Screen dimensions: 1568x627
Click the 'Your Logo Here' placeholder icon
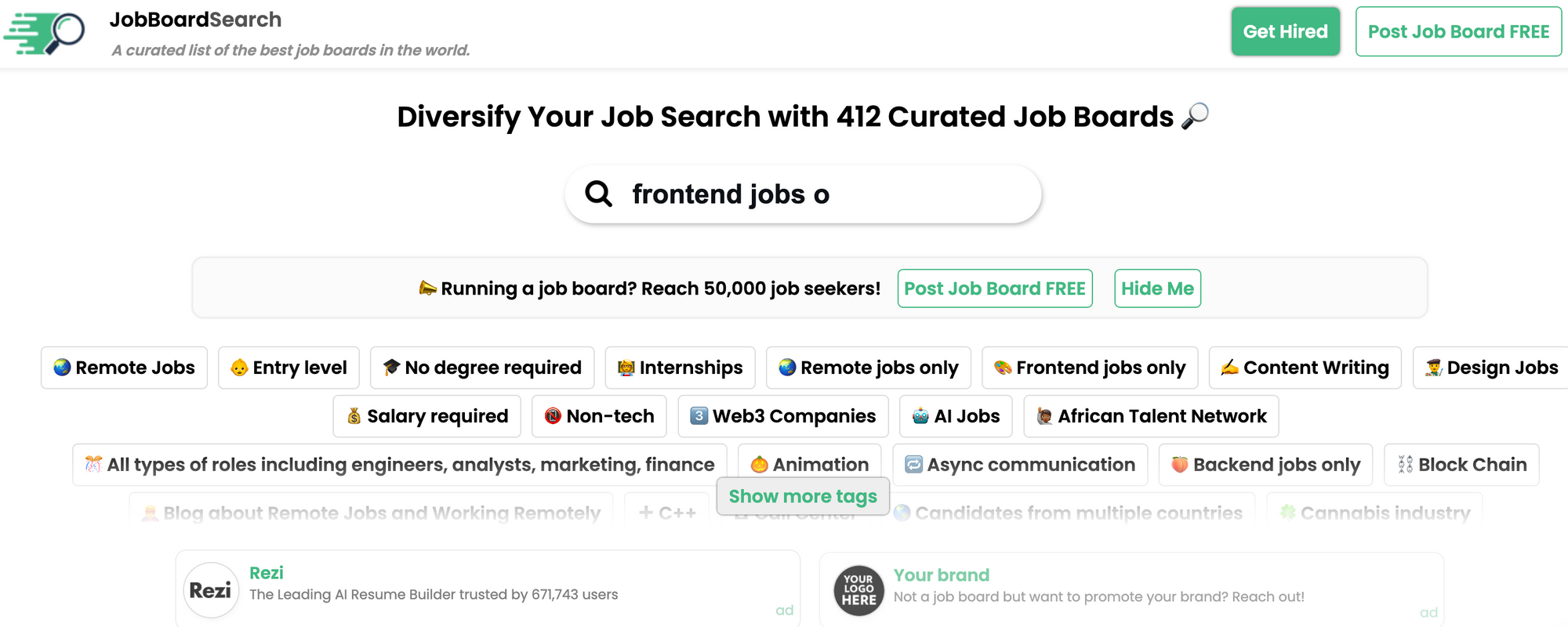(x=858, y=590)
